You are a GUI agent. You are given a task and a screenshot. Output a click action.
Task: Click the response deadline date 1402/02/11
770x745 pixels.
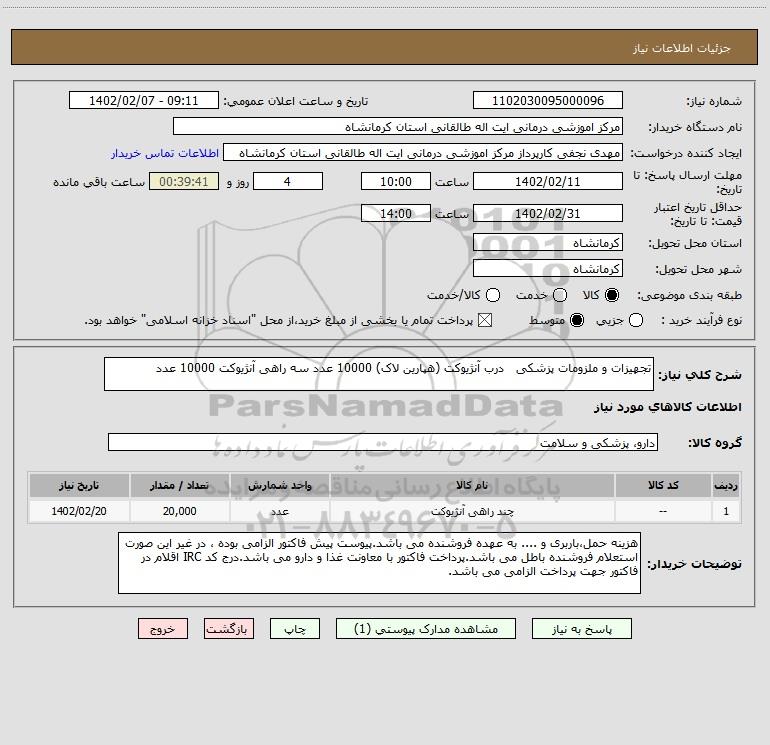548,181
